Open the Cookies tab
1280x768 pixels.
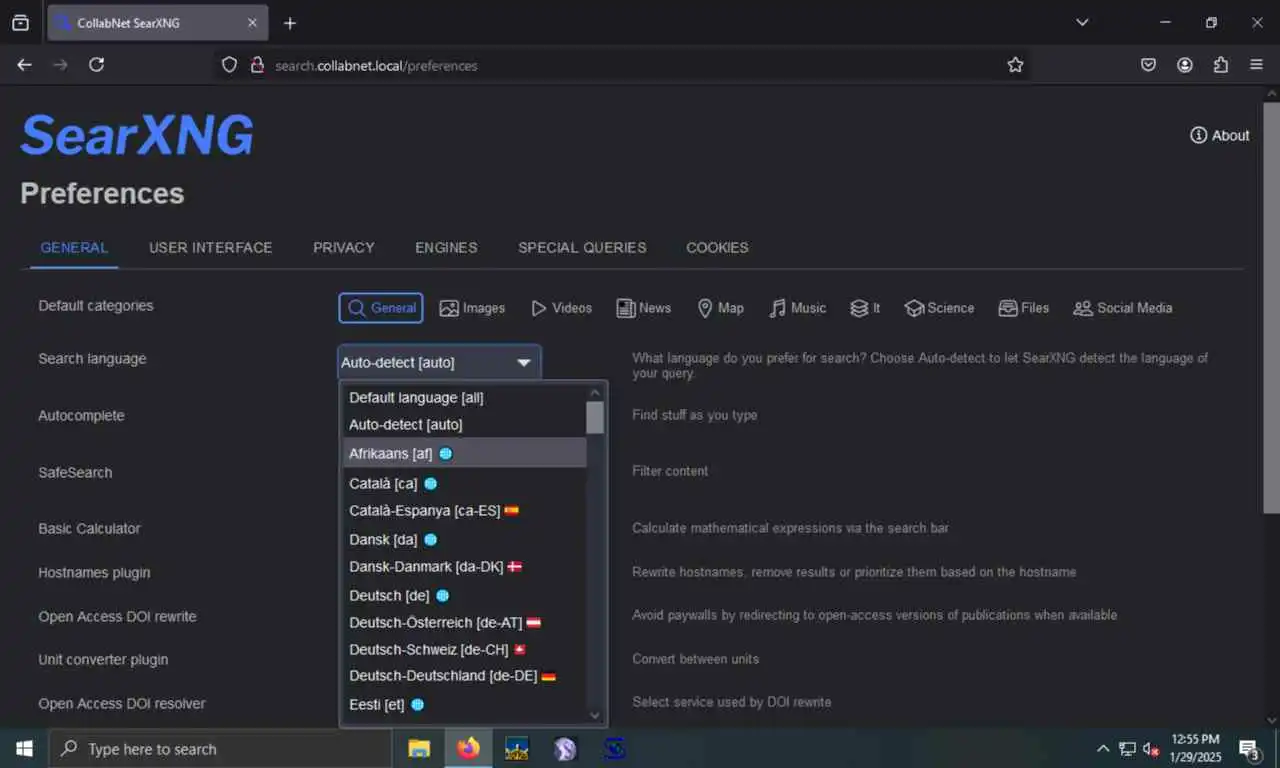(x=717, y=247)
